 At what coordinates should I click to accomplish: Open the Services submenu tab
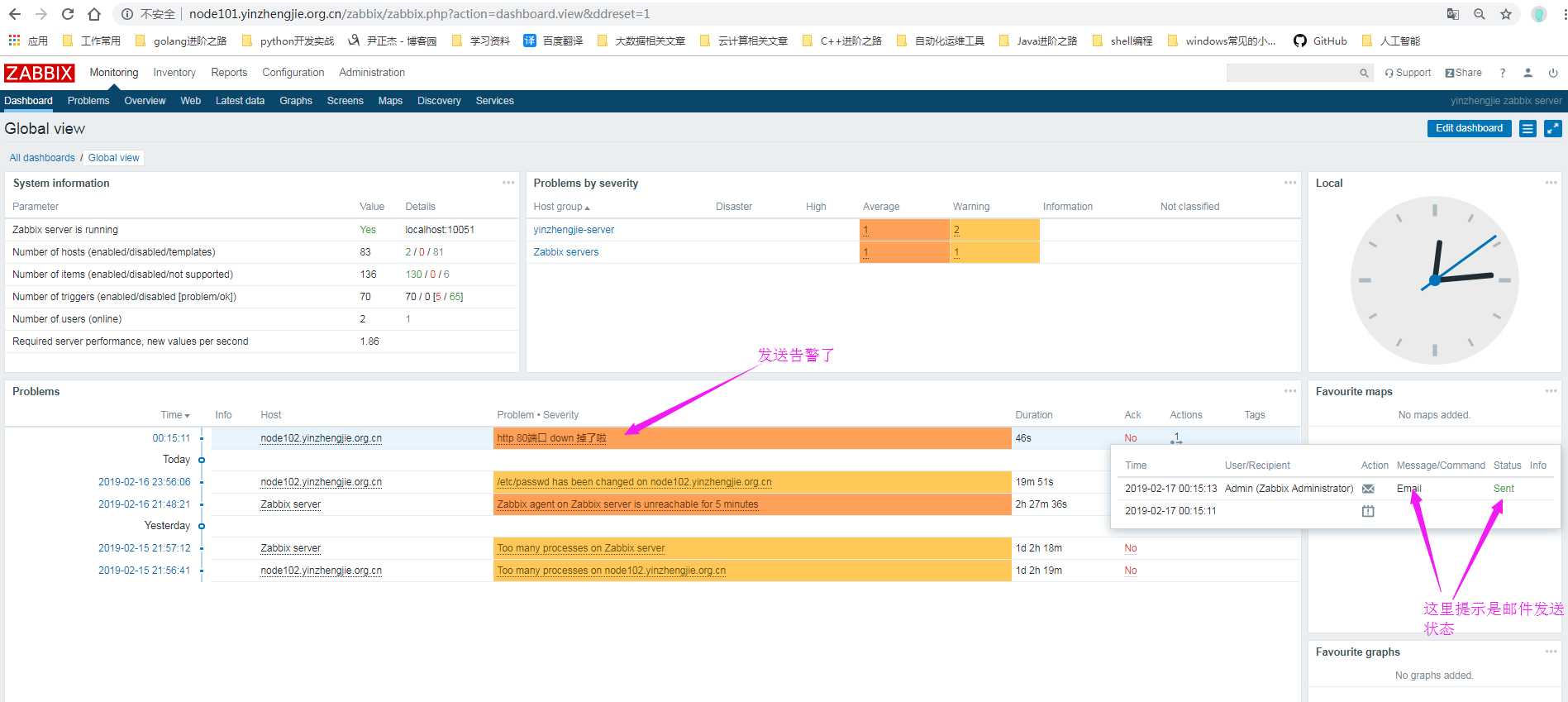(x=494, y=101)
